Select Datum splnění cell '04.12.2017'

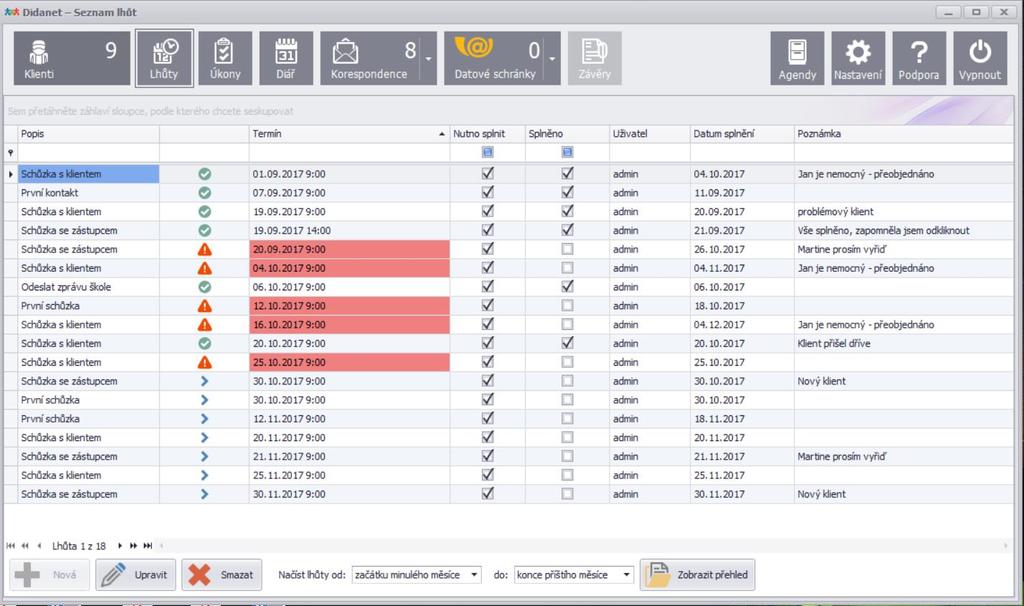[742, 325]
